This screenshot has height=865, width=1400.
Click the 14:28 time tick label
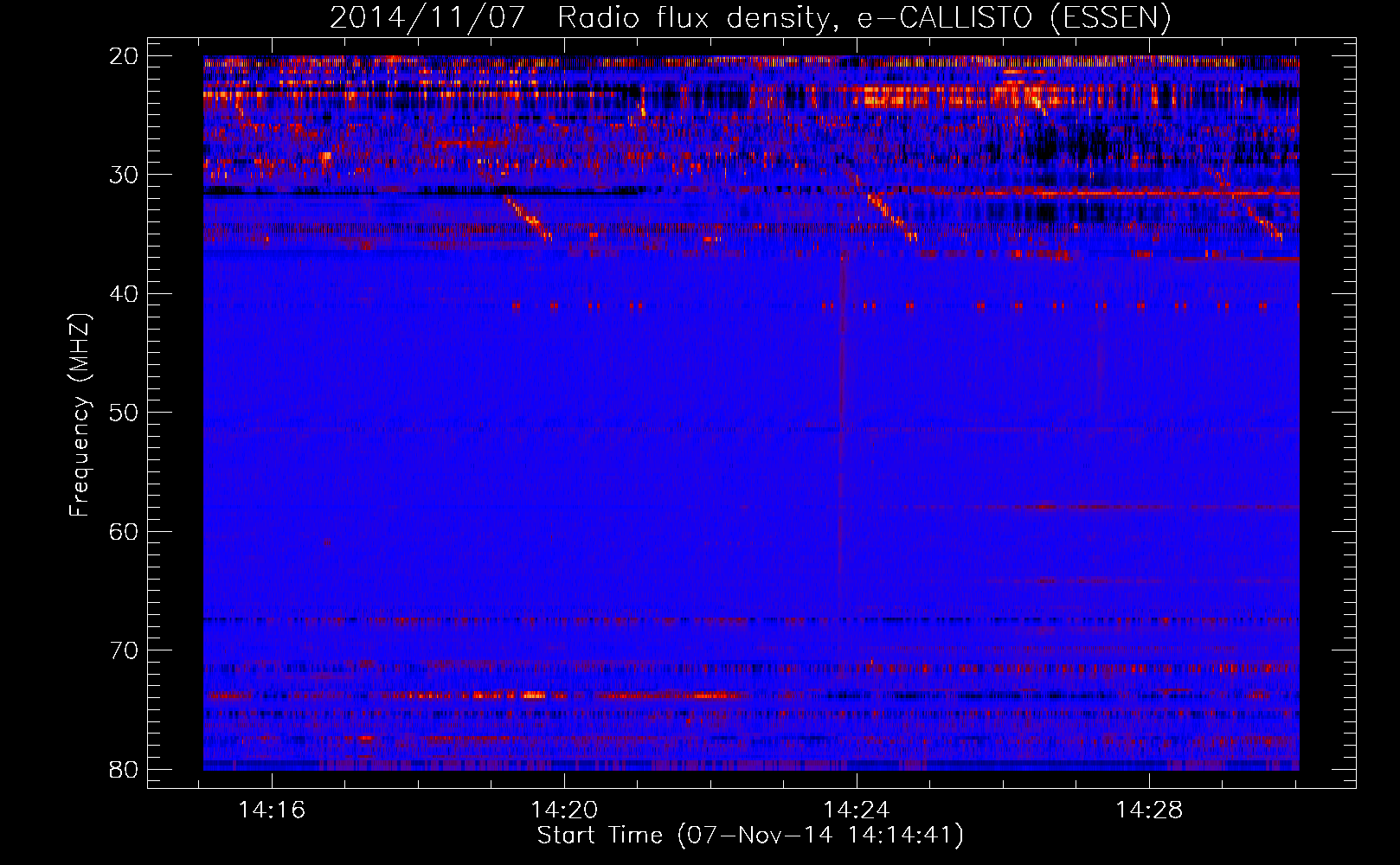(x=1149, y=811)
